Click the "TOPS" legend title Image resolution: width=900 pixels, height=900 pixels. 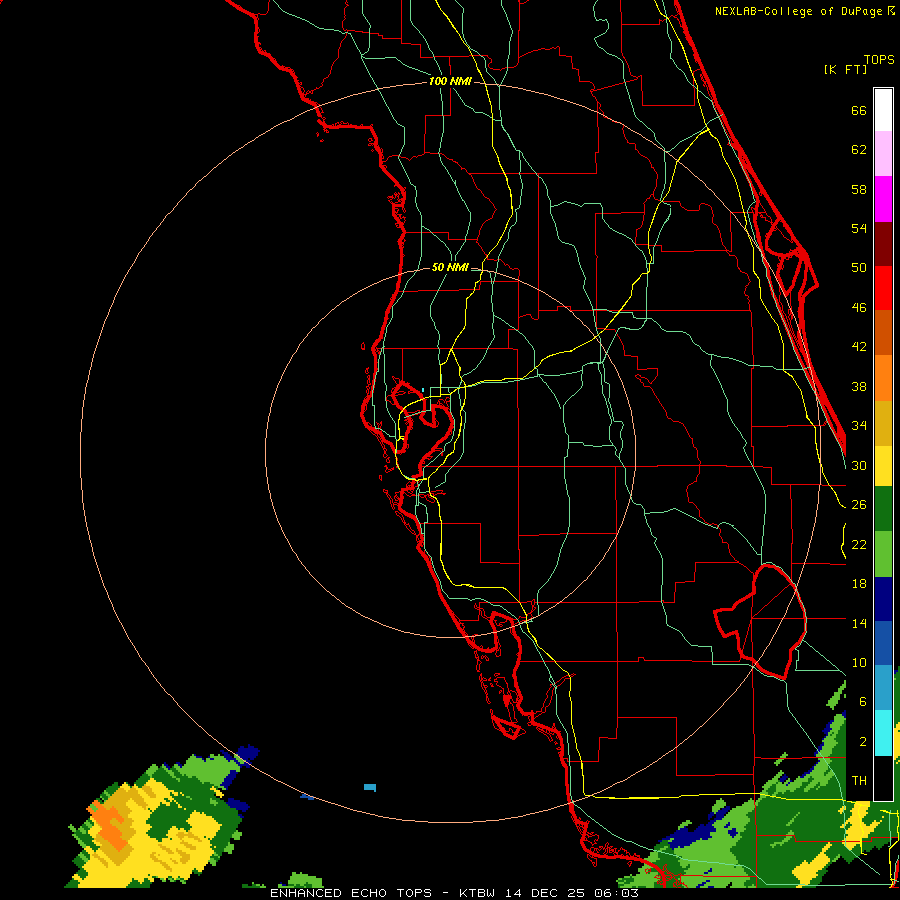pyautogui.click(x=879, y=60)
